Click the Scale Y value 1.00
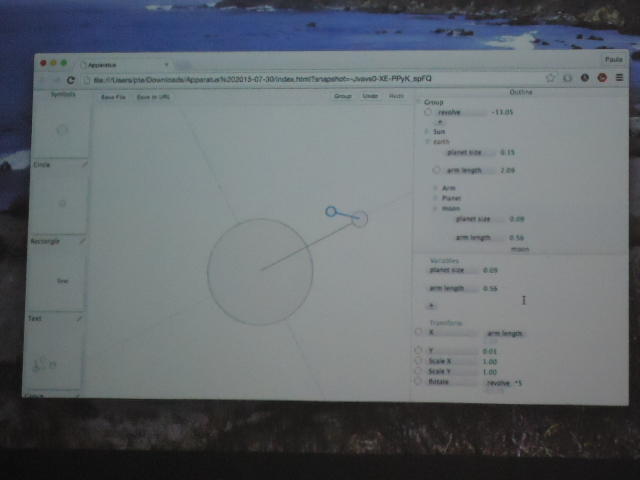The image size is (640, 480). [x=489, y=372]
